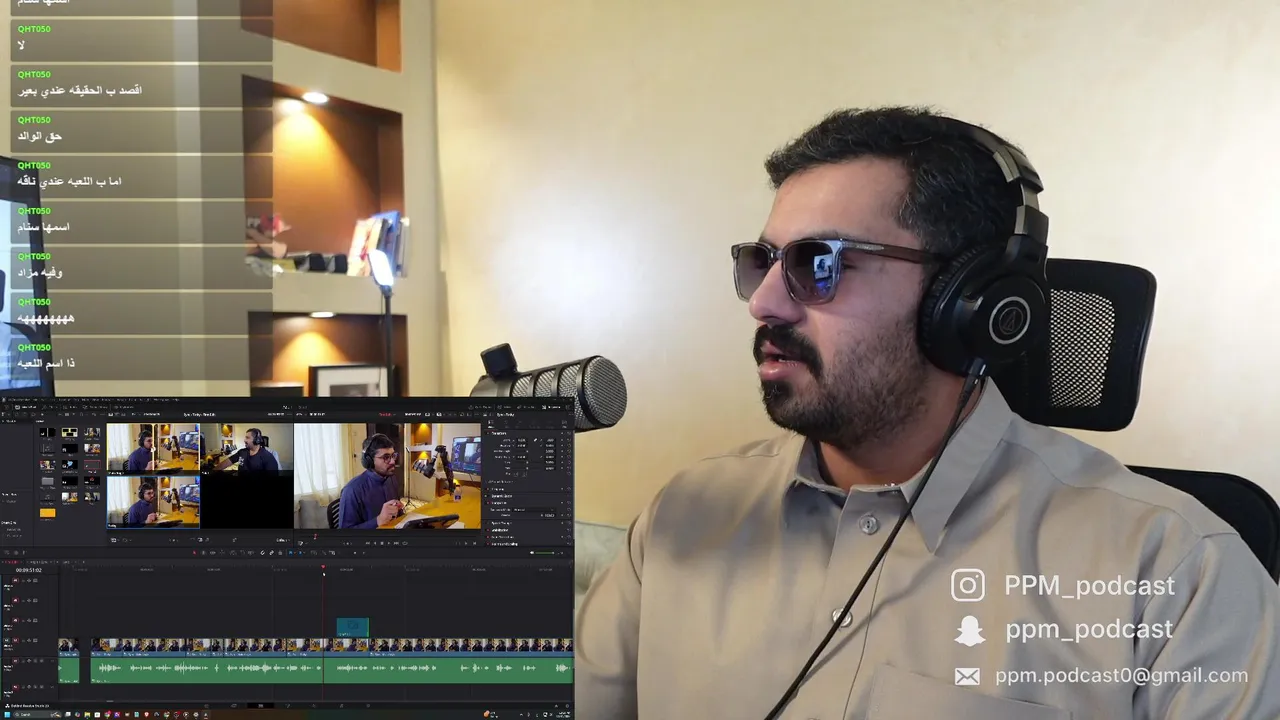Click the timecode 00:09:51:02 field
Image resolution: width=1280 pixels, height=720 pixels.
click(29, 570)
